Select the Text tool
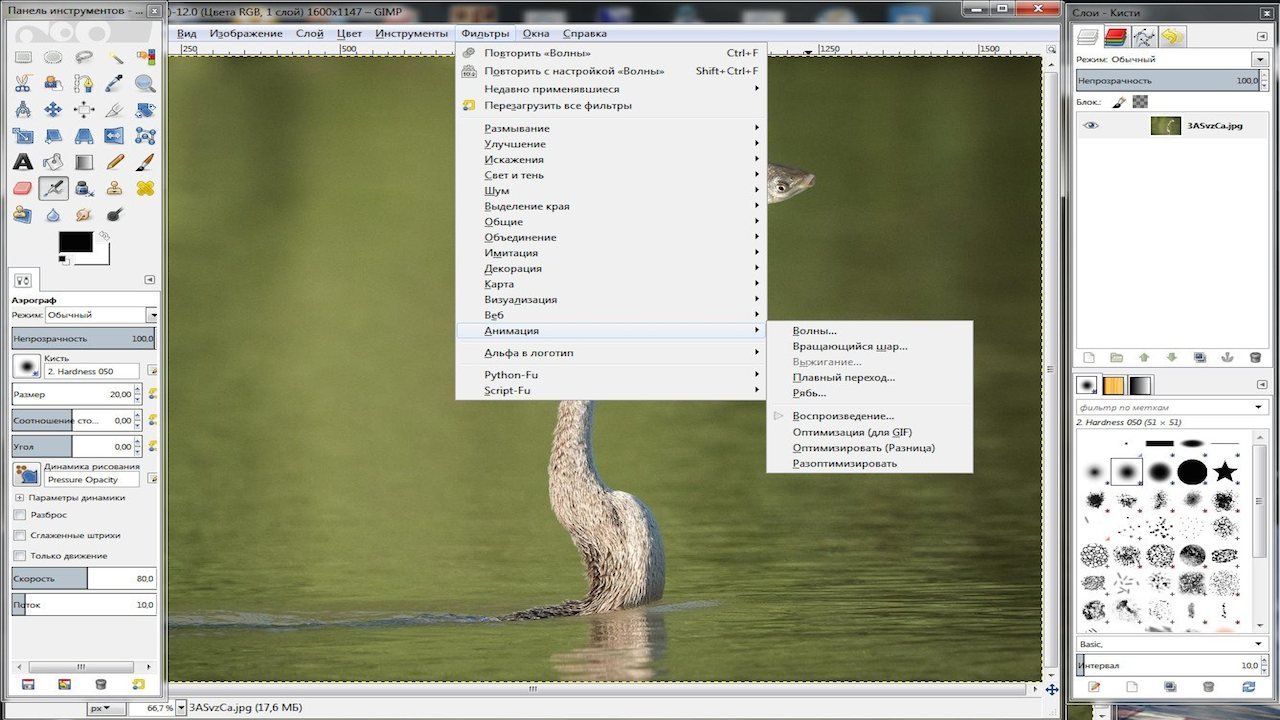The width and height of the screenshot is (1280, 720). [23, 162]
